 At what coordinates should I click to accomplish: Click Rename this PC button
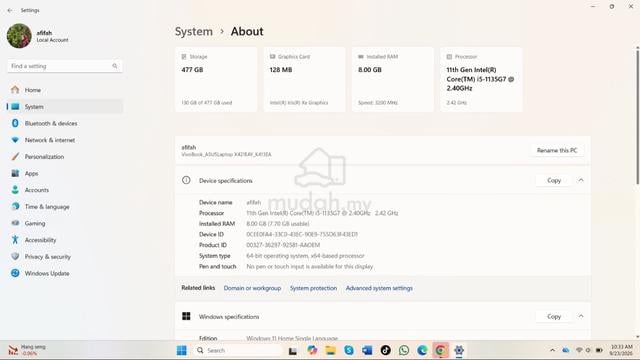pos(557,150)
